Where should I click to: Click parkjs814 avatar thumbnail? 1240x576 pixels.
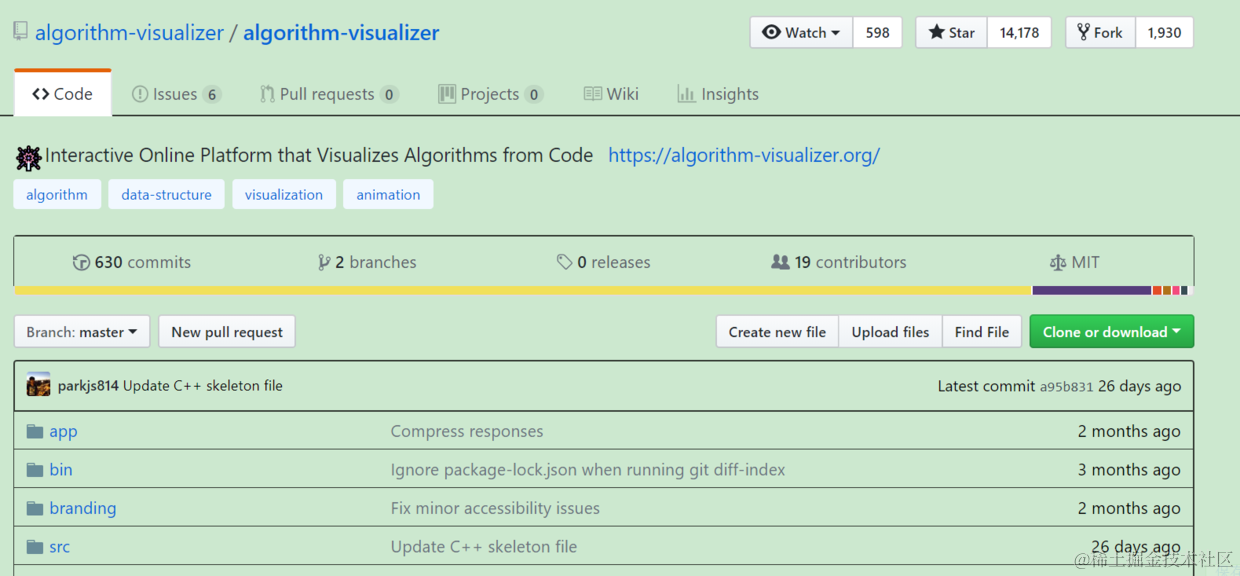38,385
